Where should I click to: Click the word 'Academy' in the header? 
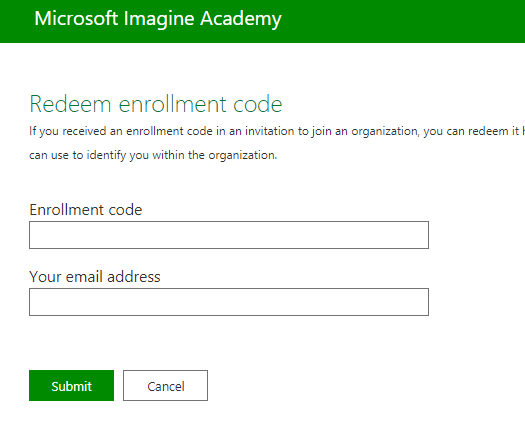pos(241,19)
